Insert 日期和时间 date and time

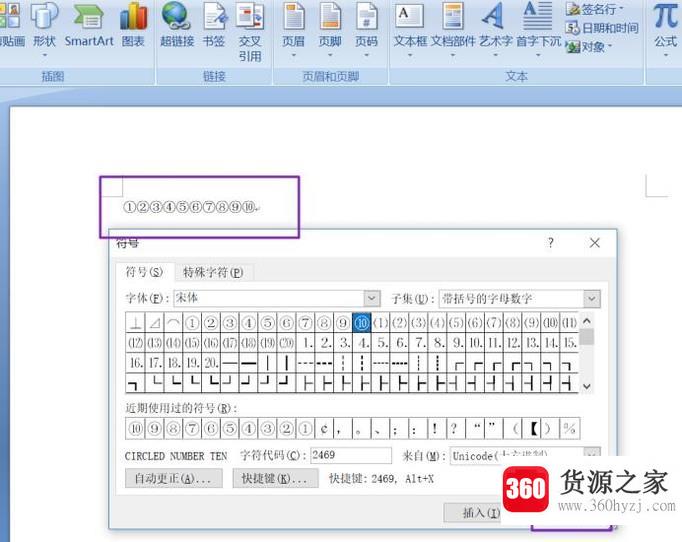(x=602, y=28)
